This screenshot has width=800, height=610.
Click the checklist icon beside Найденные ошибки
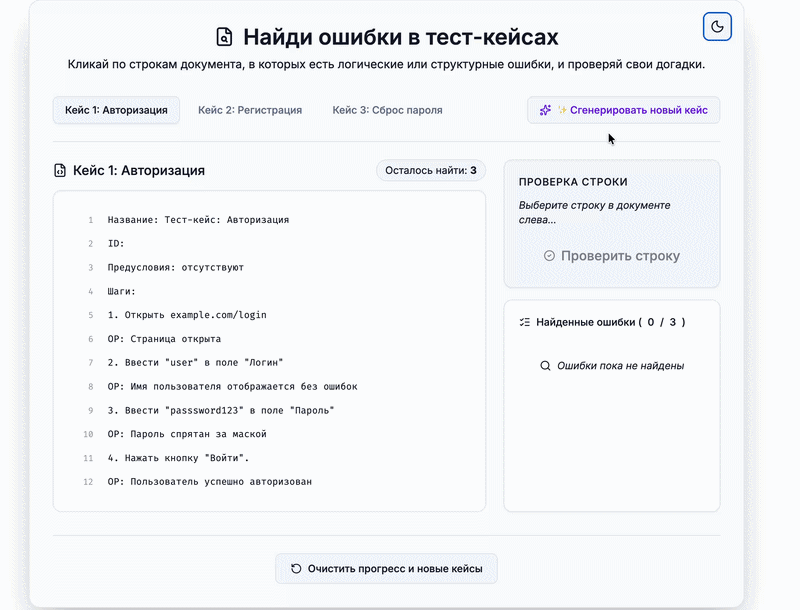[x=524, y=322]
